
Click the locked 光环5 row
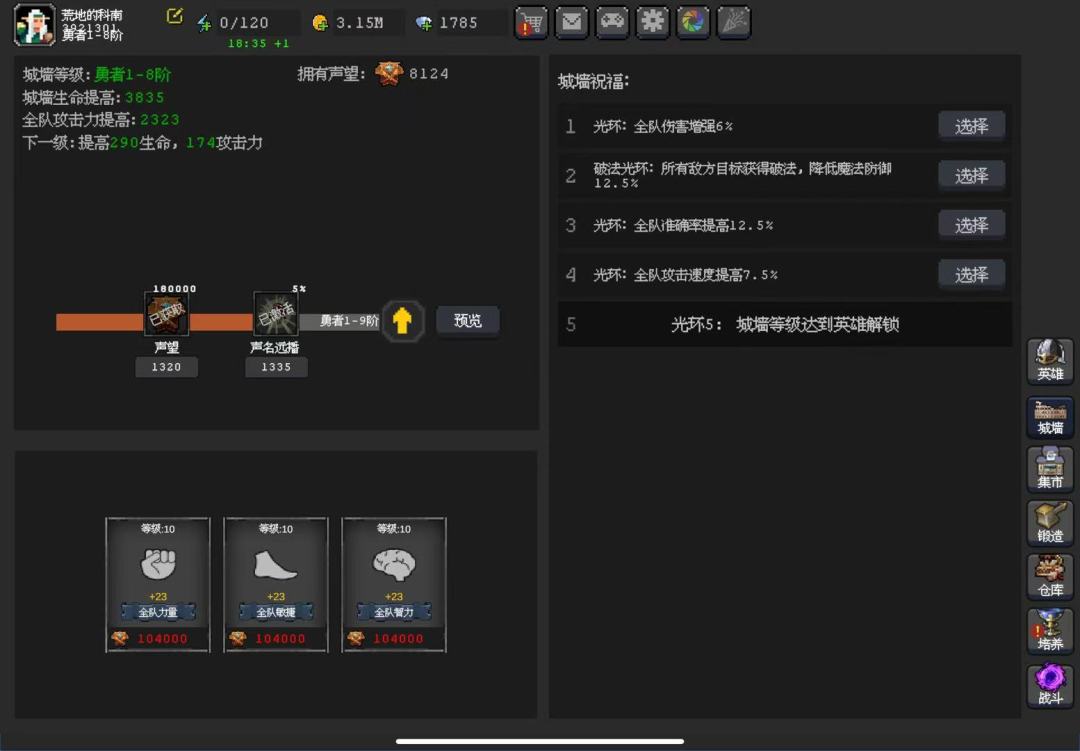tap(785, 325)
